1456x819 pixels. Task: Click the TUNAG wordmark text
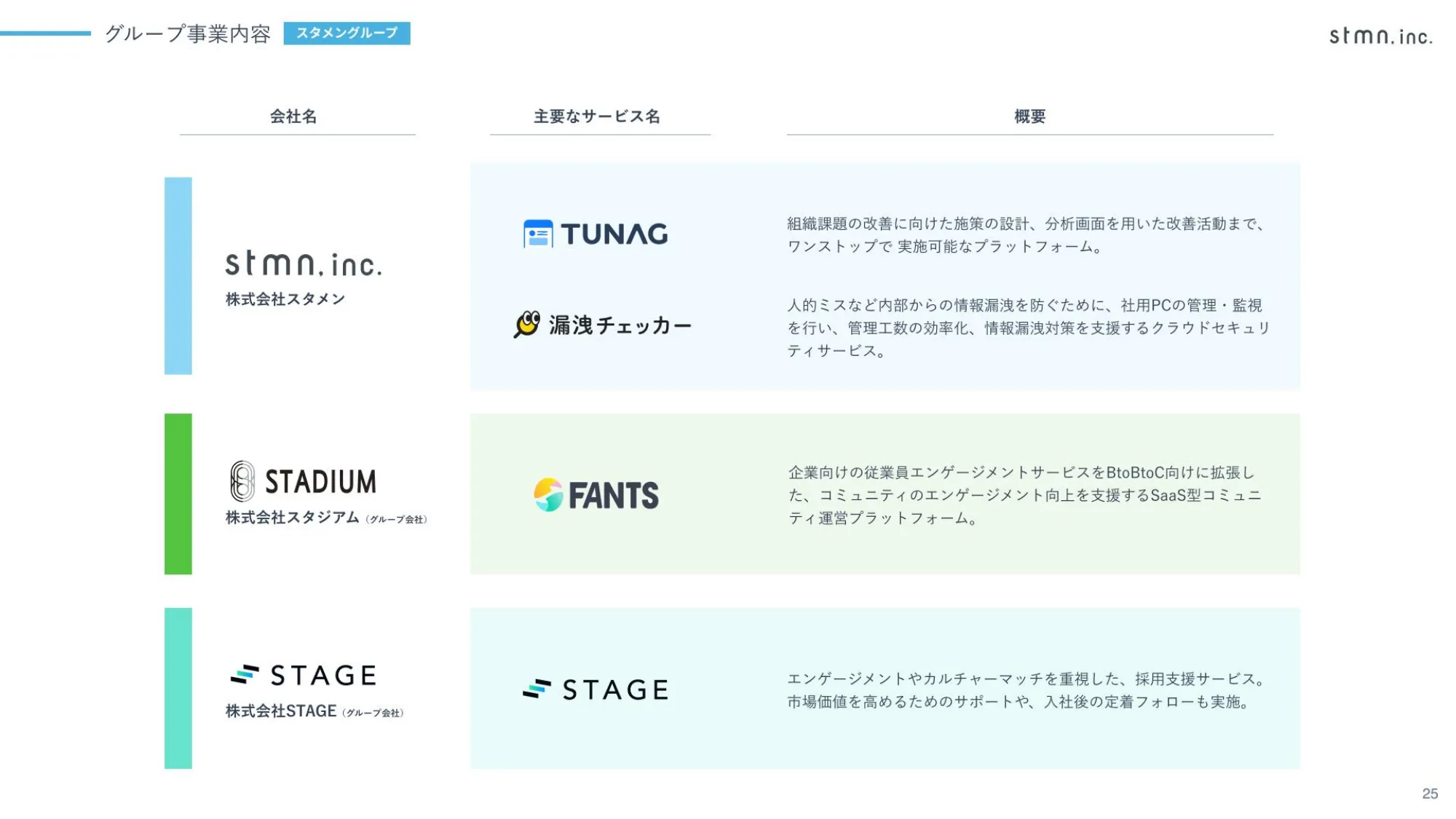pos(614,234)
